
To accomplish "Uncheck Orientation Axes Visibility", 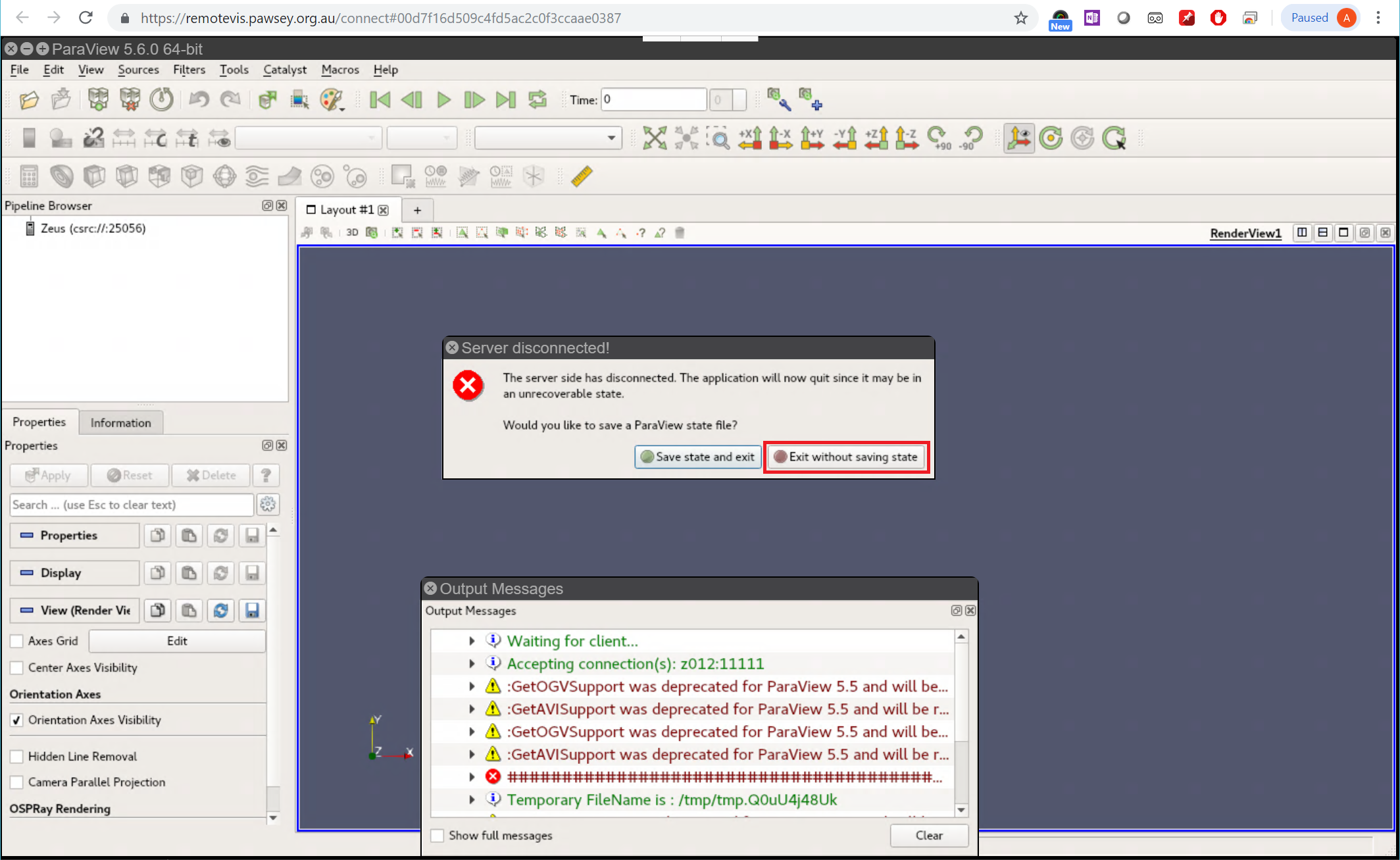I will coord(16,721).
